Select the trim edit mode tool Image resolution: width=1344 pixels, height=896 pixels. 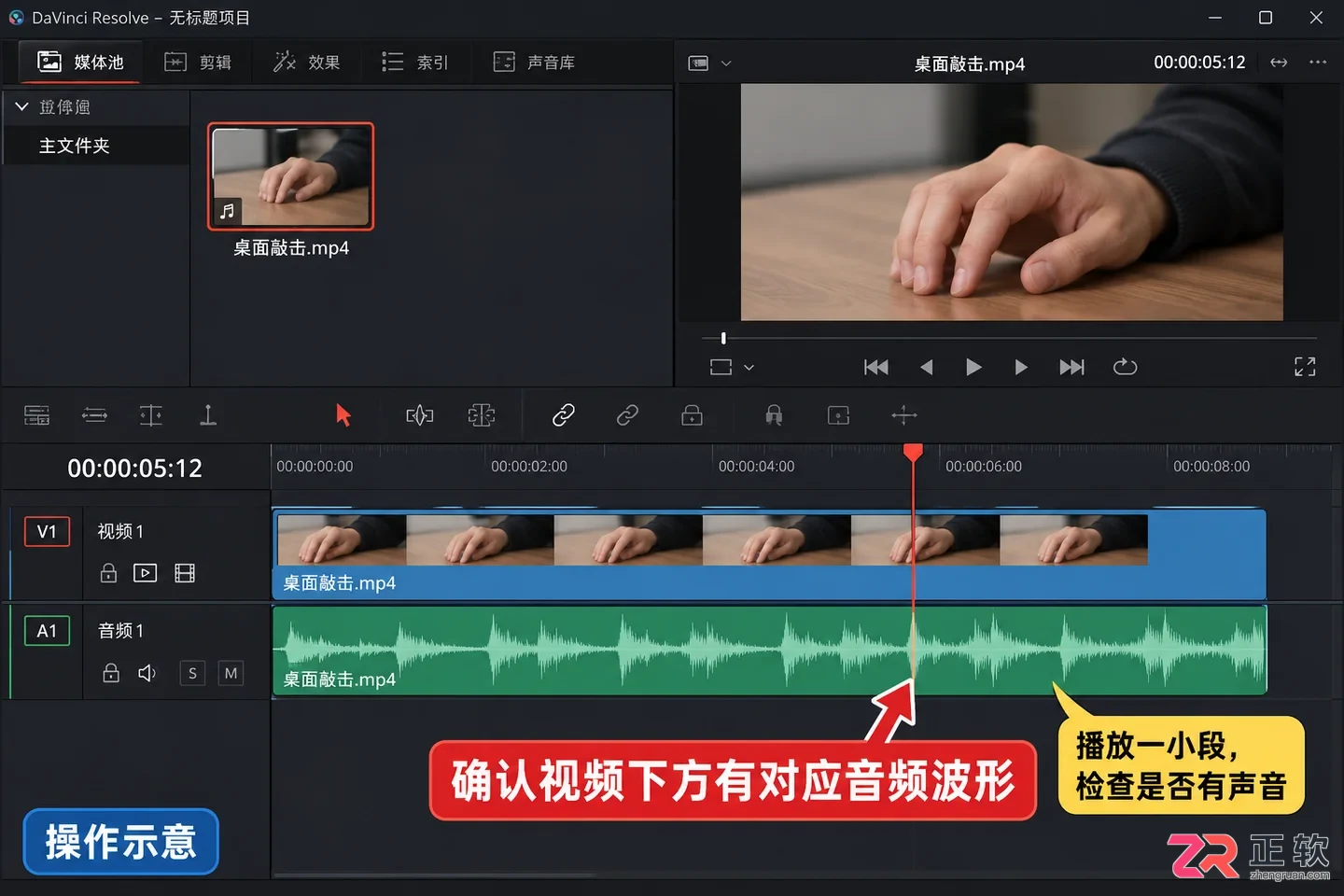420,415
